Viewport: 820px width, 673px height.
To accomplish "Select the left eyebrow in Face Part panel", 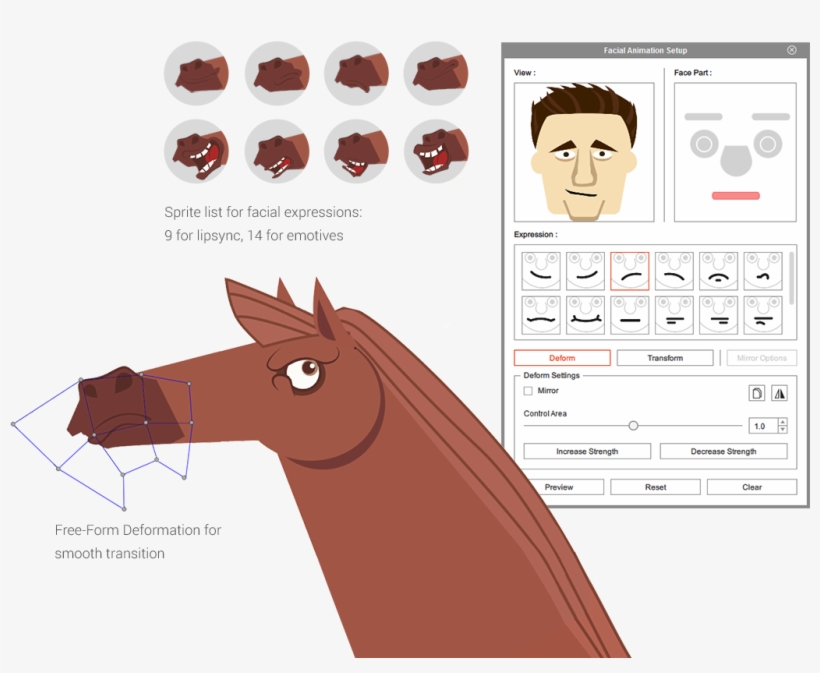I will click(703, 116).
